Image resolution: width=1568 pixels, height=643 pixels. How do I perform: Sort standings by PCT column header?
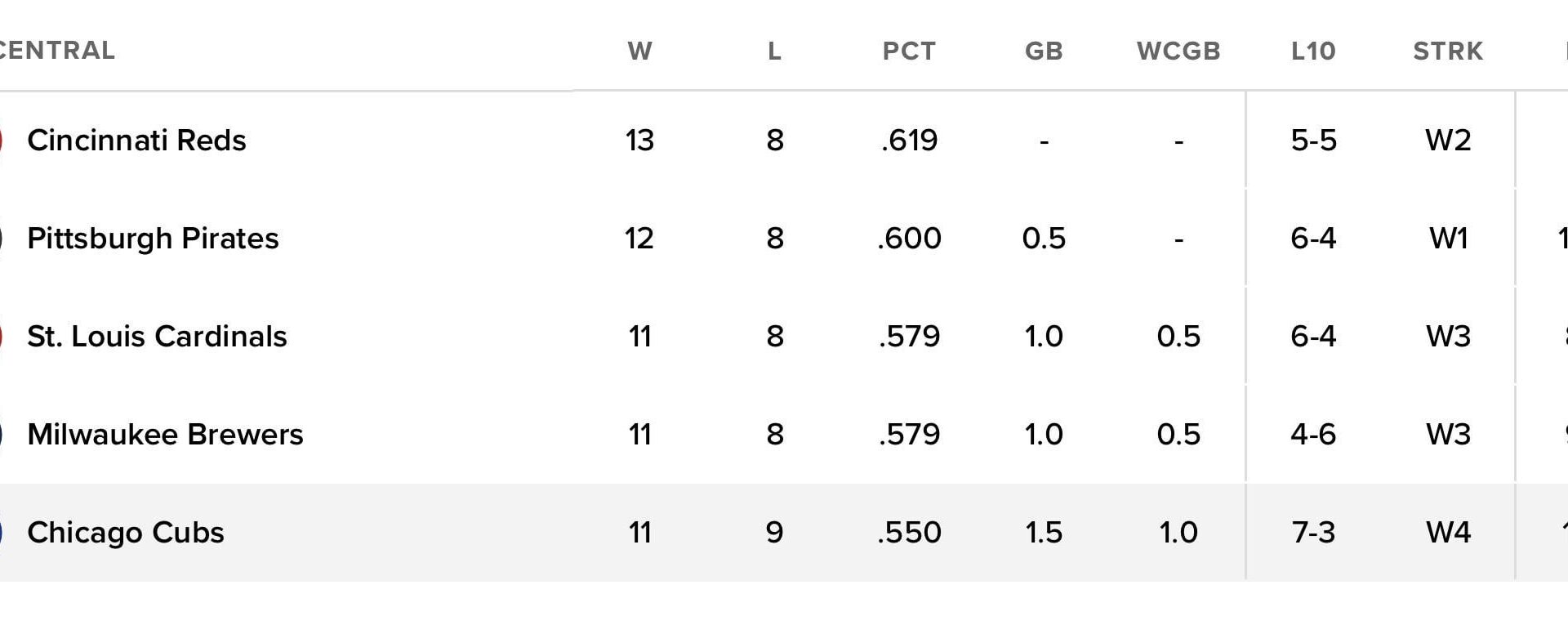909,51
